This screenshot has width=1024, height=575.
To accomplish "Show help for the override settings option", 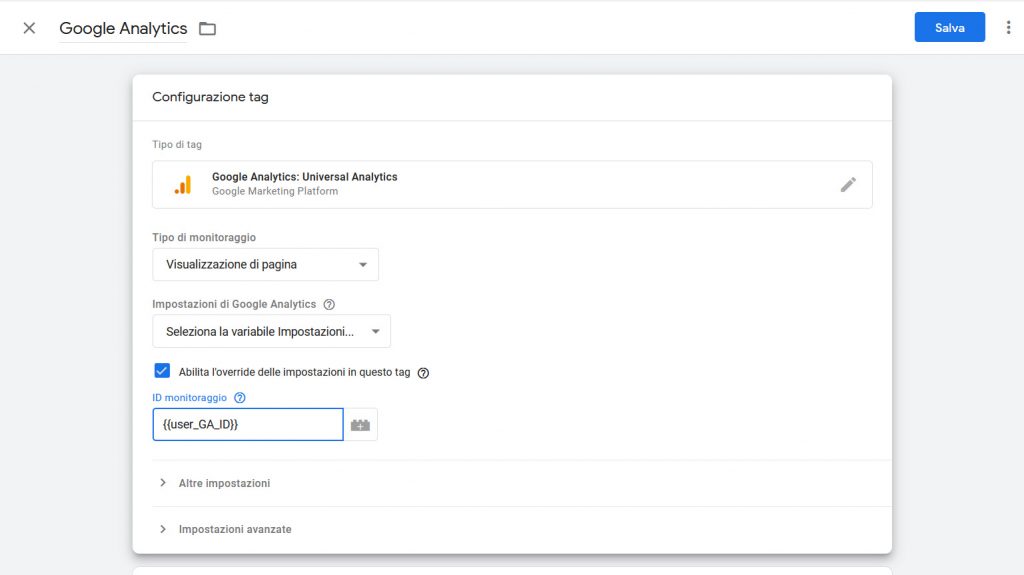I will 423,372.
